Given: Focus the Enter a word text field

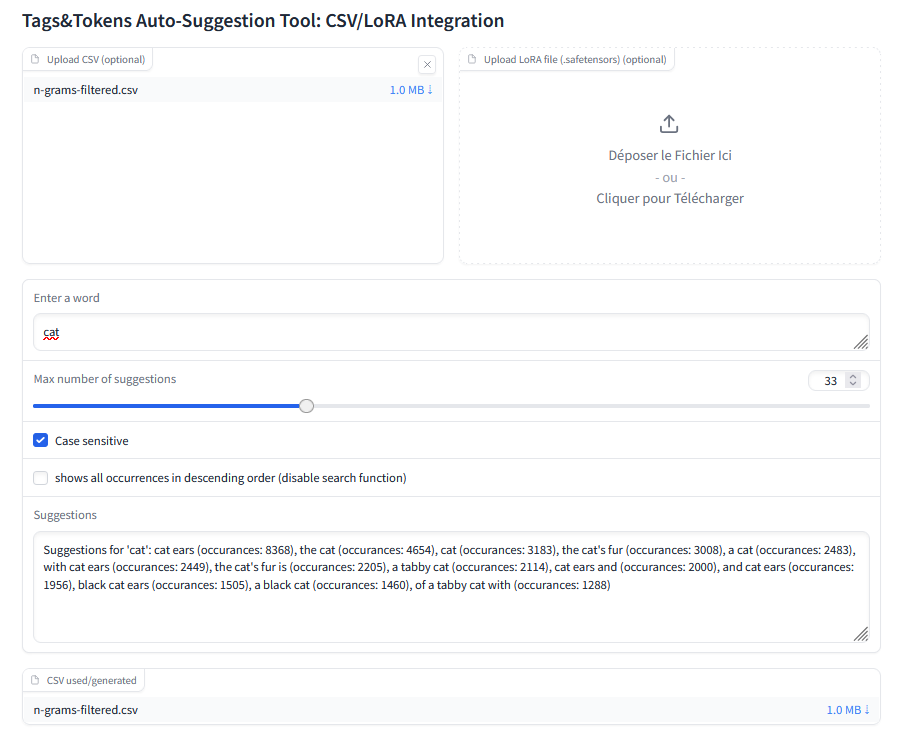Looking at the screenshot, I should tap(450, 333).
